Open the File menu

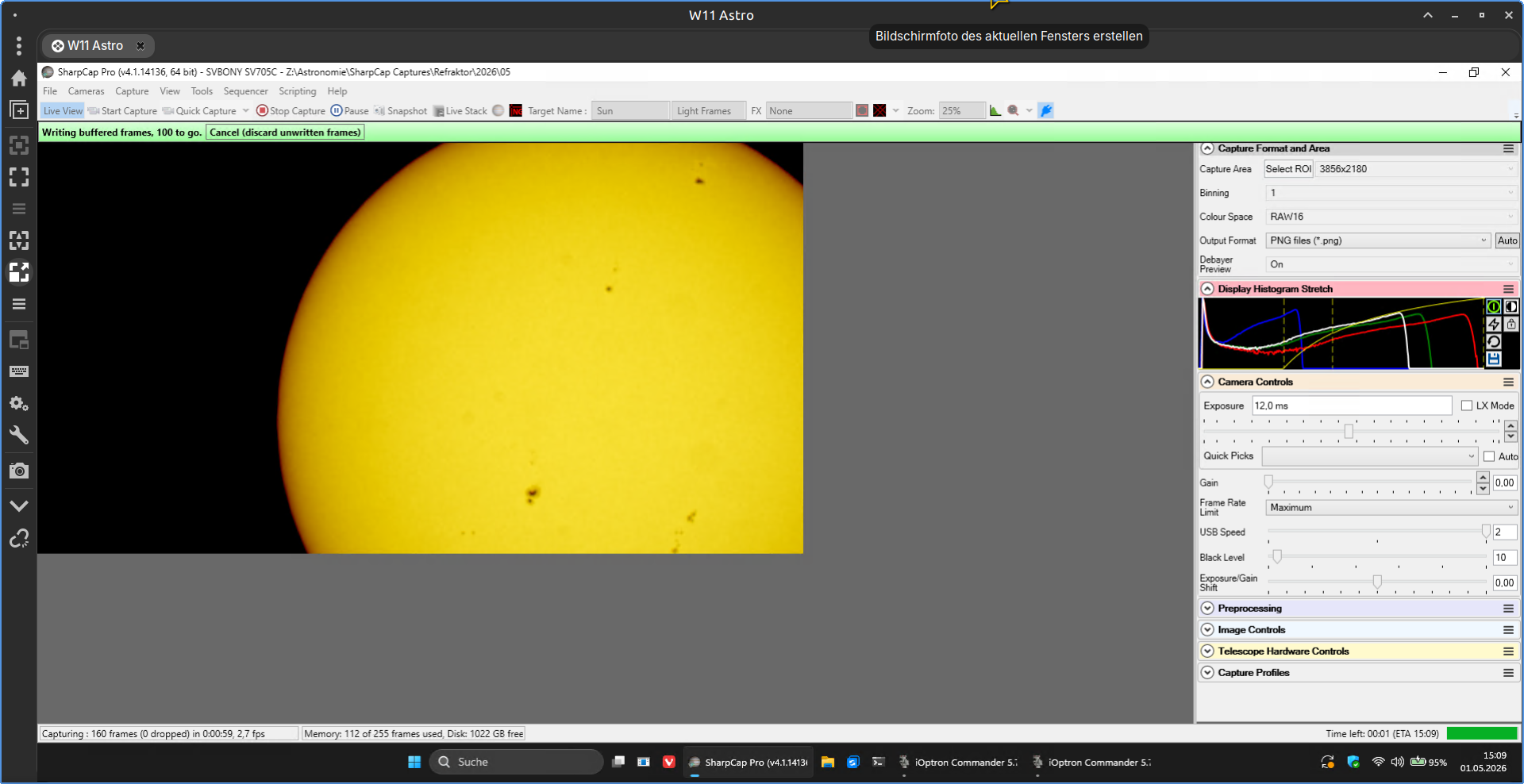point(50,91)
